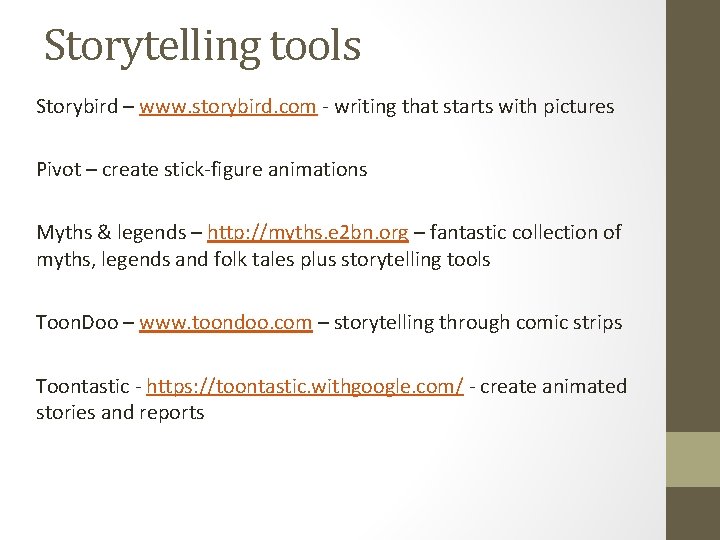This screenshot has width=720, height=540.
Task: Click 'writing that starts with pictures' text
Action: point(474,107)
